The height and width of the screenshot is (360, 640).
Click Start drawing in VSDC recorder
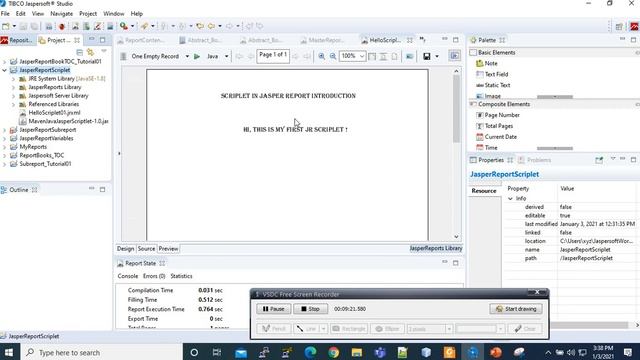tap(516, 309)
